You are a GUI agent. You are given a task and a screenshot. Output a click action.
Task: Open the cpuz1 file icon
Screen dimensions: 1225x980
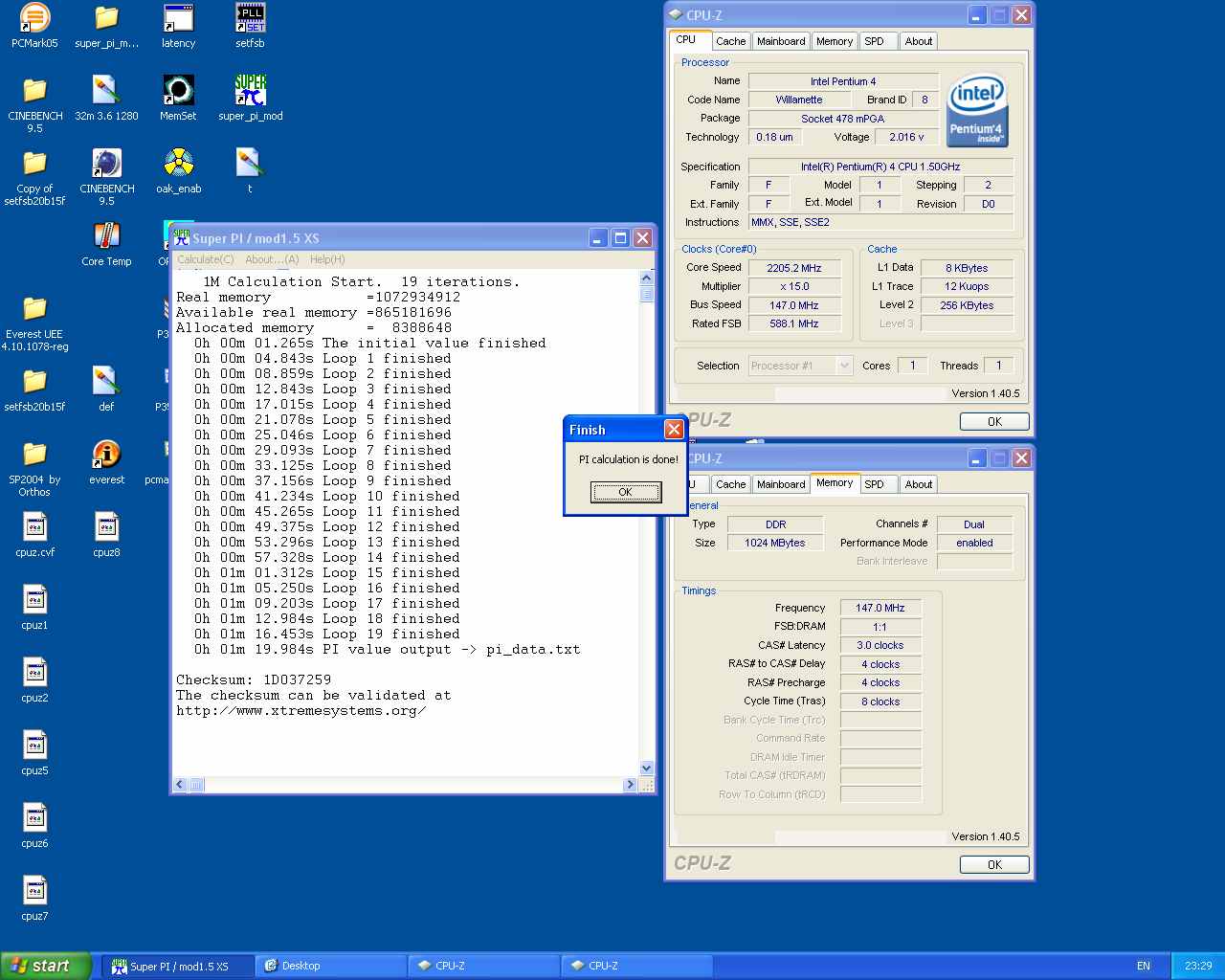click(x=34, y=608)
